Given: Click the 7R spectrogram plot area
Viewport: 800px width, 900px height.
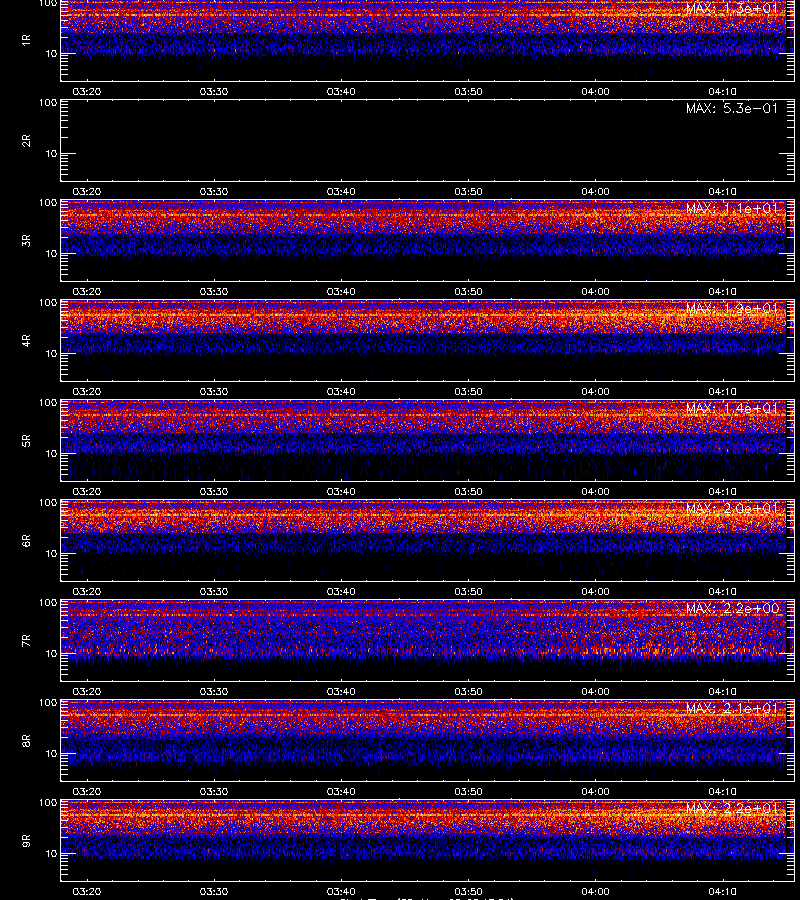Looking at the screenshot, I should point(428,641).
